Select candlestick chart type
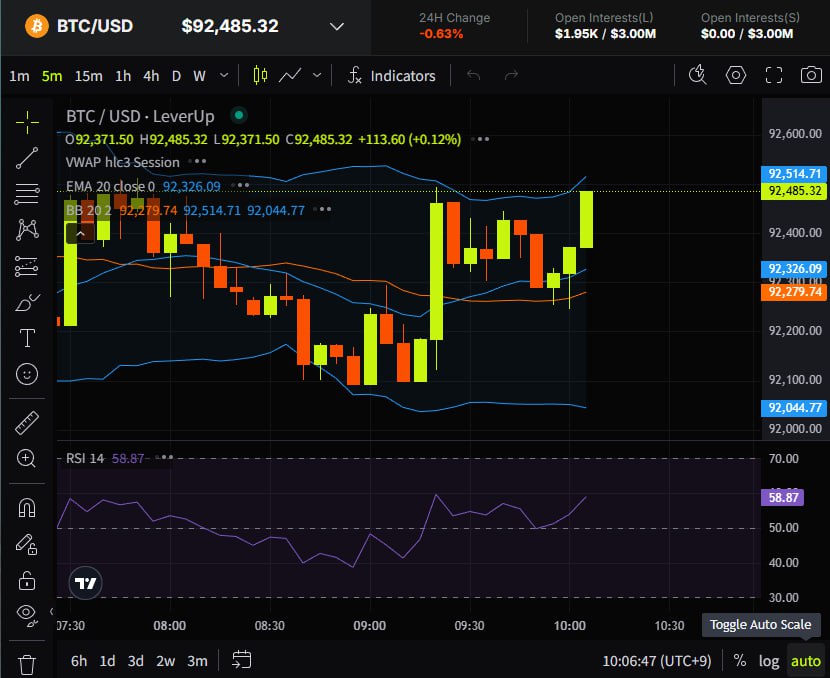830x678 pixels. click(260, 76)
